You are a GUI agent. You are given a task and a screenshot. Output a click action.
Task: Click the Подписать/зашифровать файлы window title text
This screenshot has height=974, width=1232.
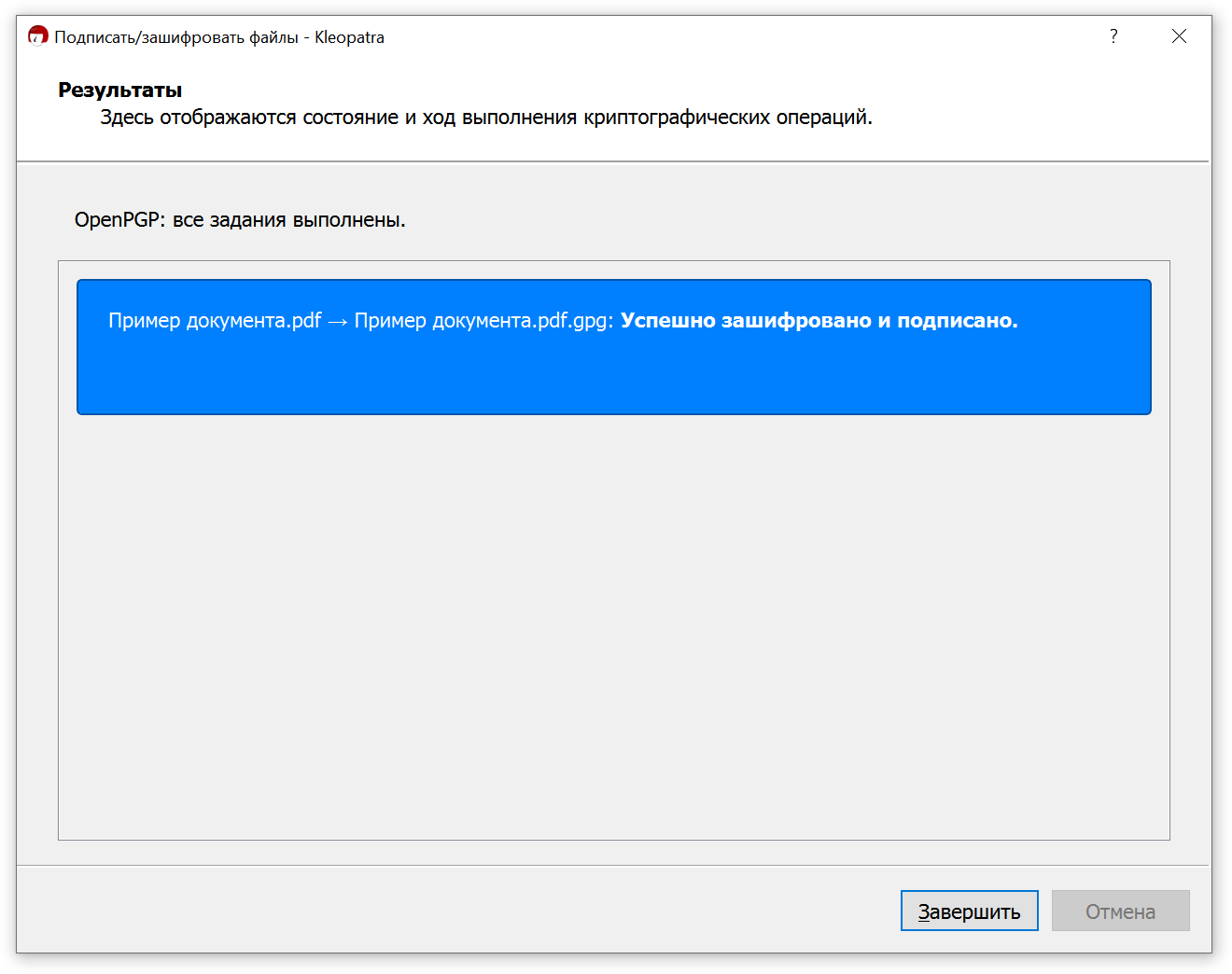(176, 37)
